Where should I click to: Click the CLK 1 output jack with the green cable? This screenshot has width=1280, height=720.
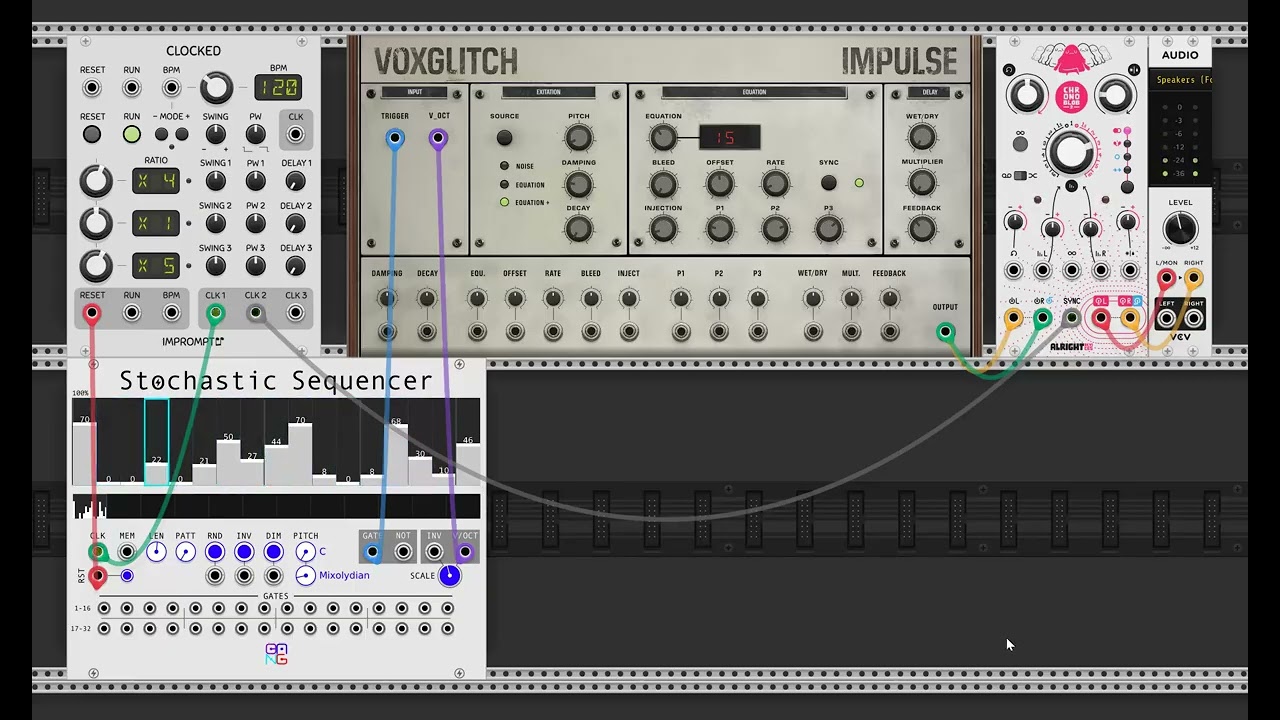pos(215,313)
